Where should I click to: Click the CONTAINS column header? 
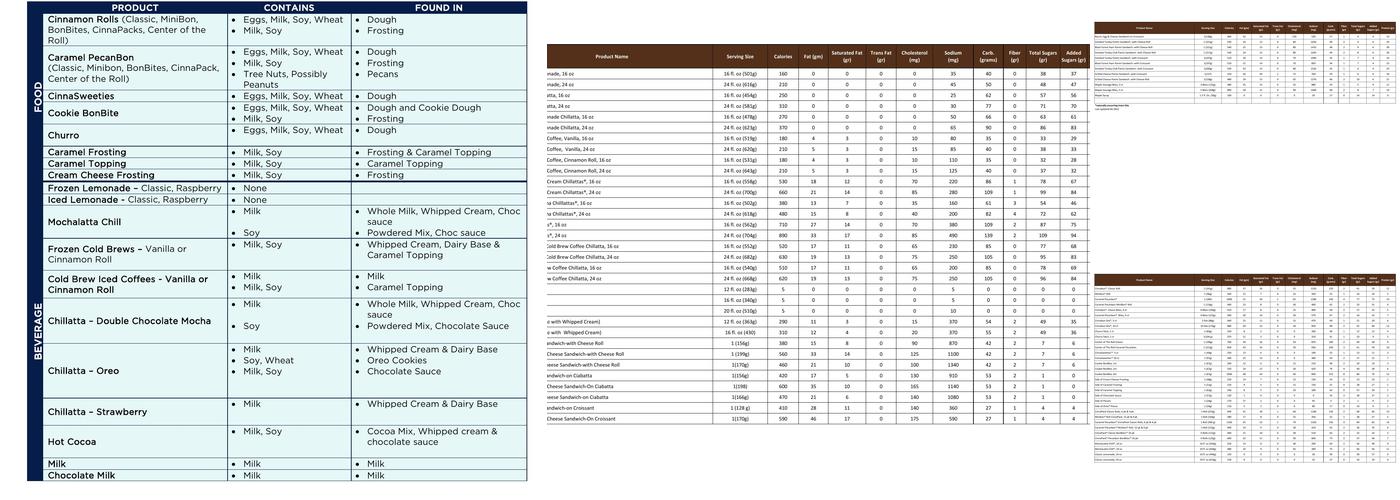pos(288,7)
